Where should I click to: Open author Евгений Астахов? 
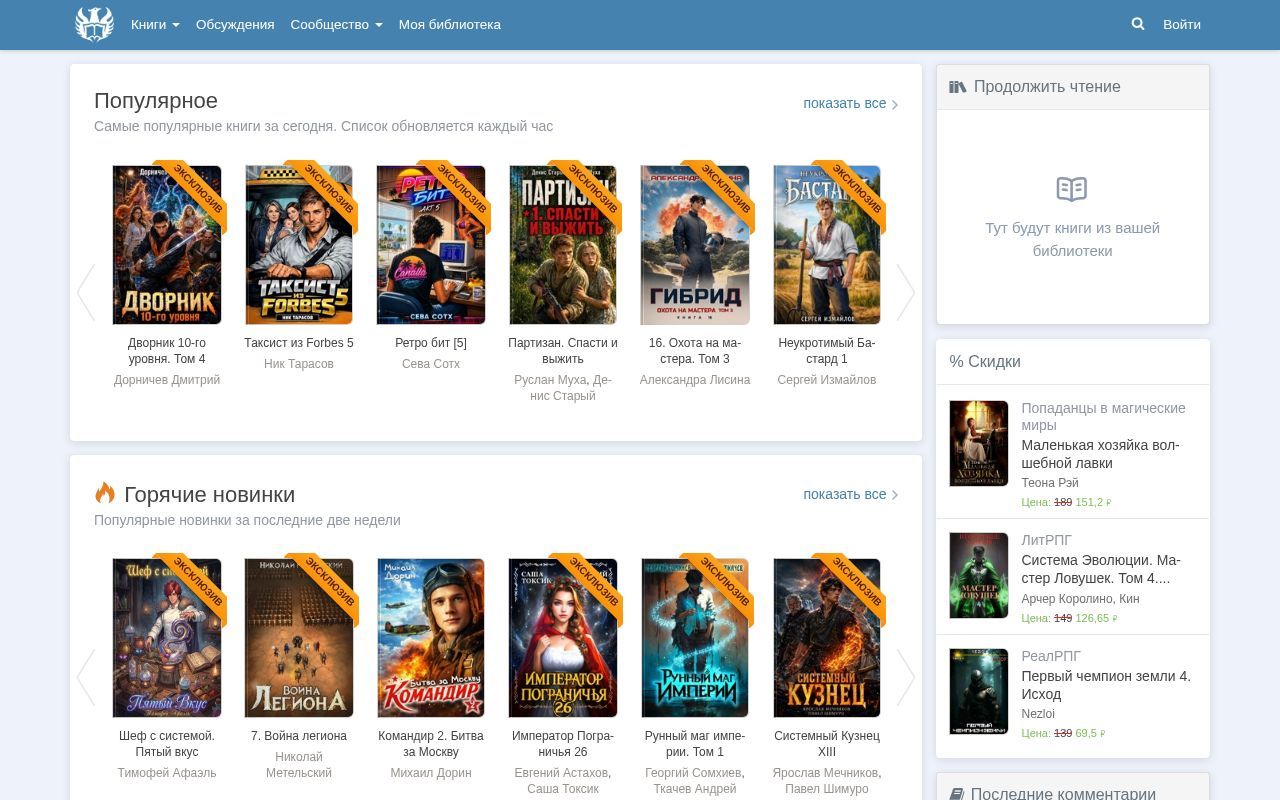(x=561, y=773)
